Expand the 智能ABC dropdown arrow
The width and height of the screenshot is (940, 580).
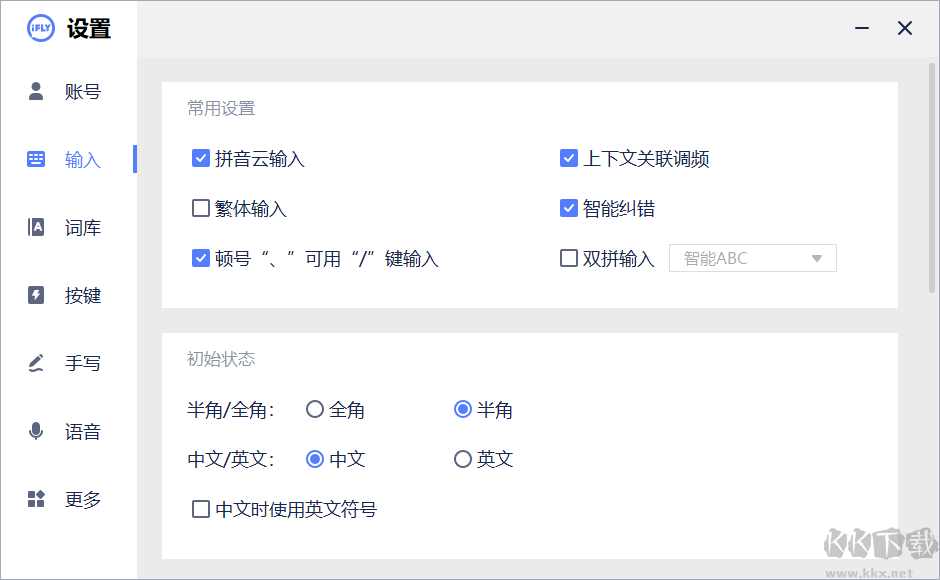click(817, 259)
